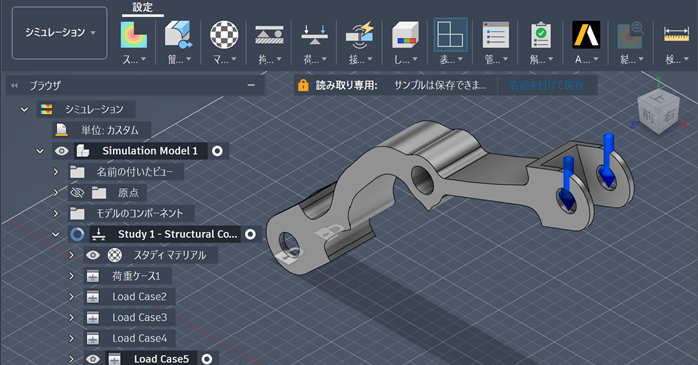The height and width of the screenshot is (365, 698).
Task: Activate radio button for Simulation Model 1
Action: pos(217,151)
